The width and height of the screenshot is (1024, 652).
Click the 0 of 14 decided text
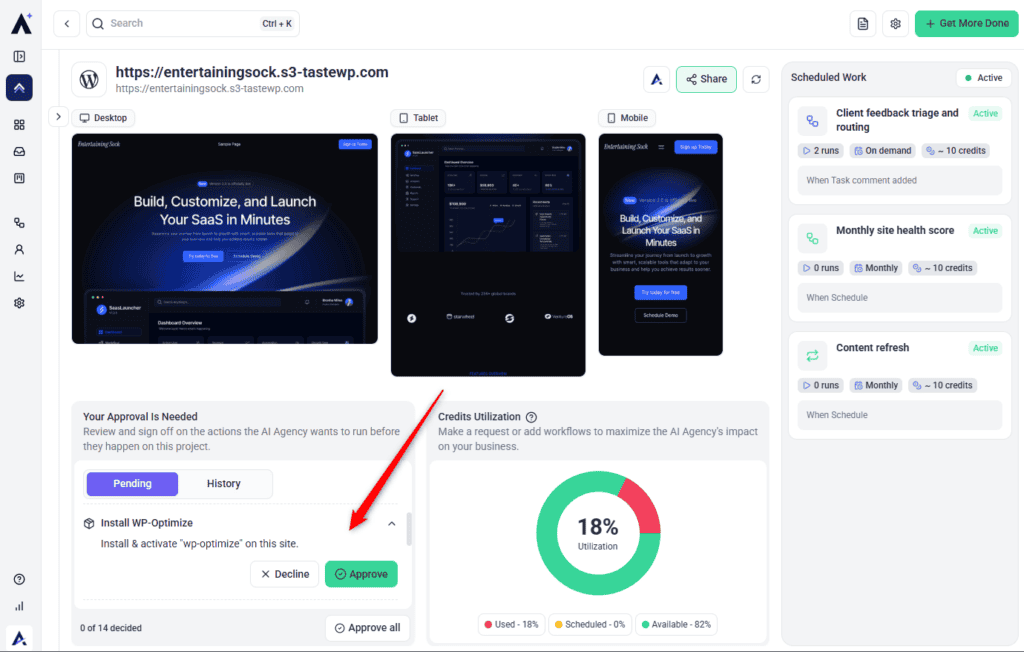[111, 628]
